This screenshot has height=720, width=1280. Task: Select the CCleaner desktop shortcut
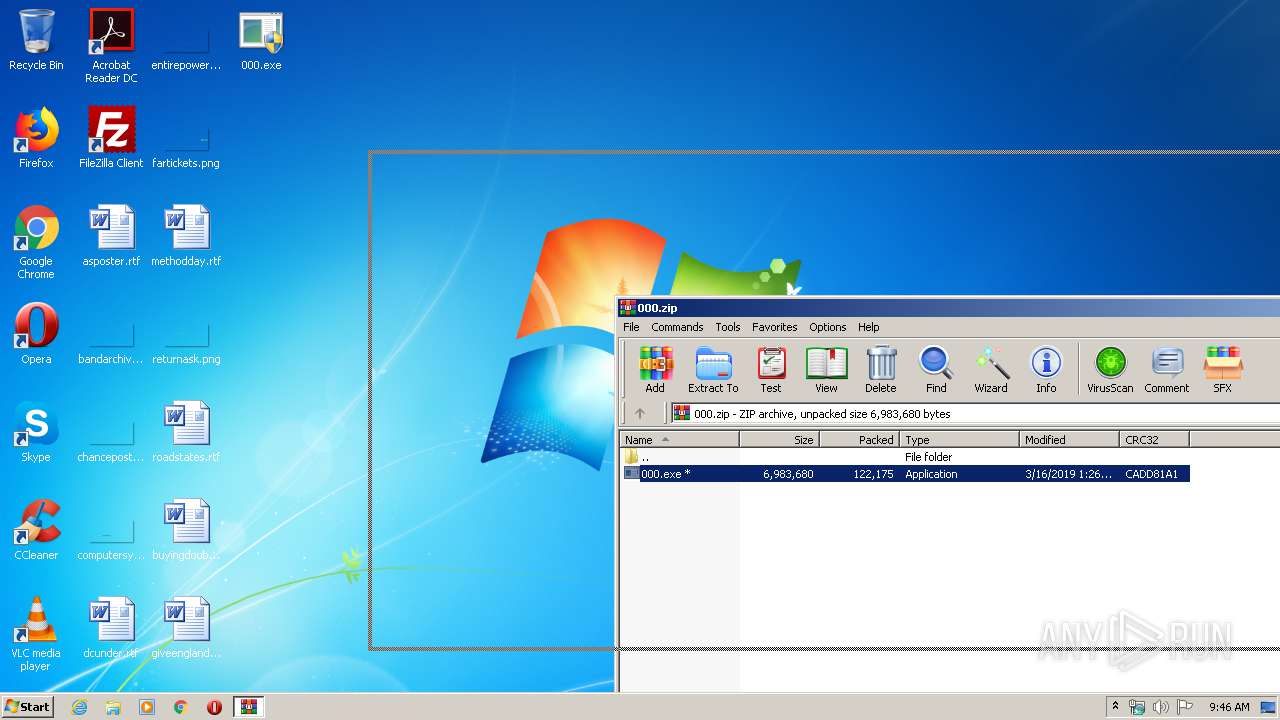click(36, 530)
